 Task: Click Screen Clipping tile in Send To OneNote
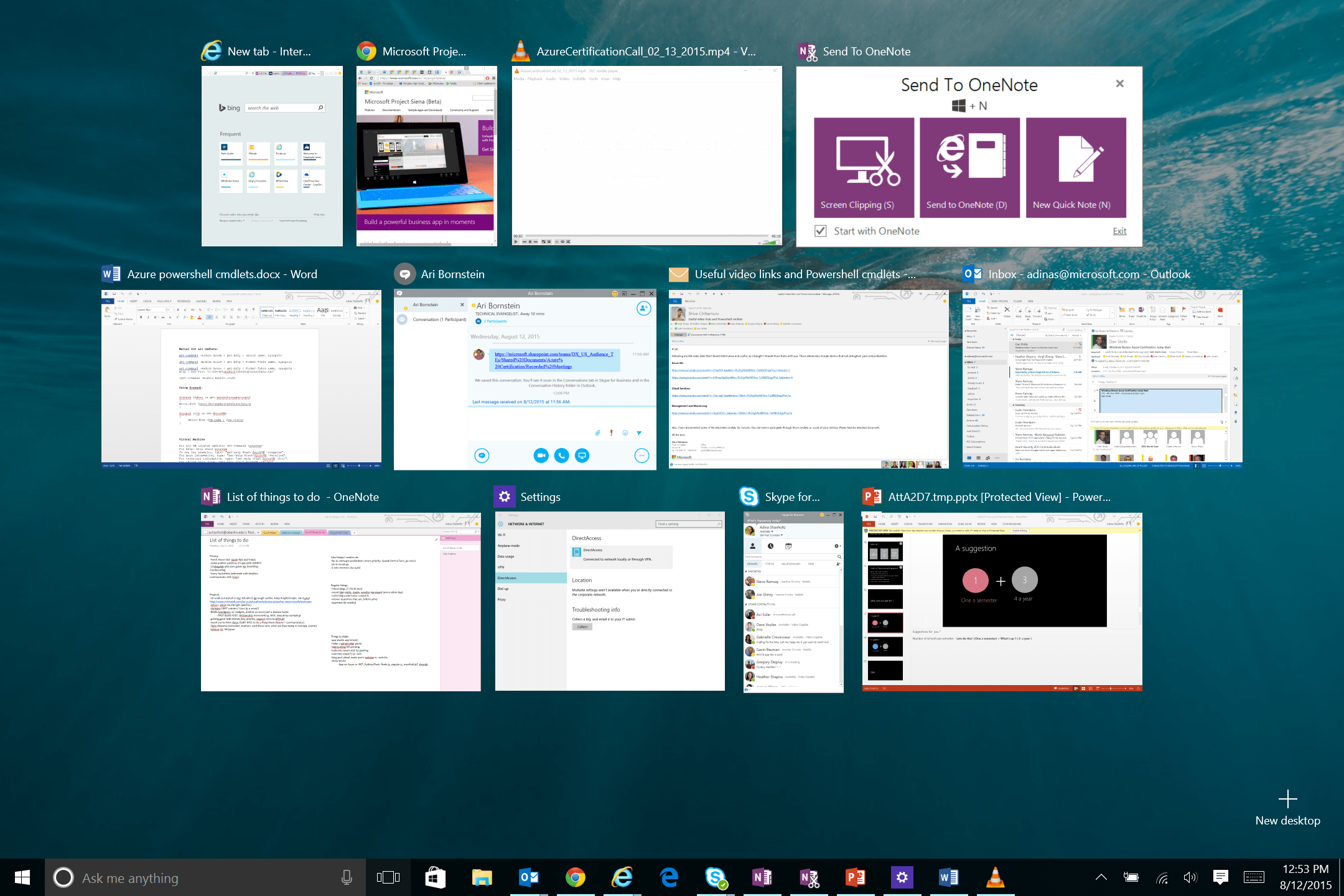click(x=864, y=167)
